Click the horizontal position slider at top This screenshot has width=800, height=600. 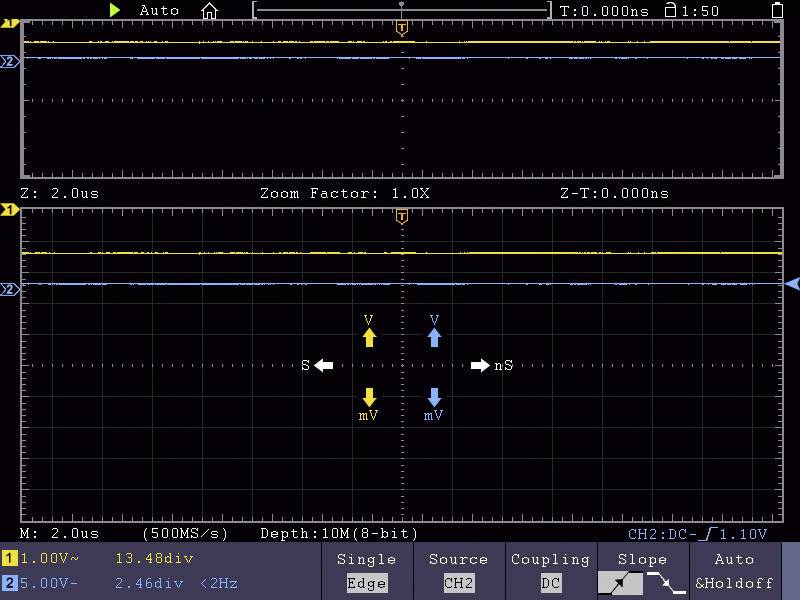(402, 9)
